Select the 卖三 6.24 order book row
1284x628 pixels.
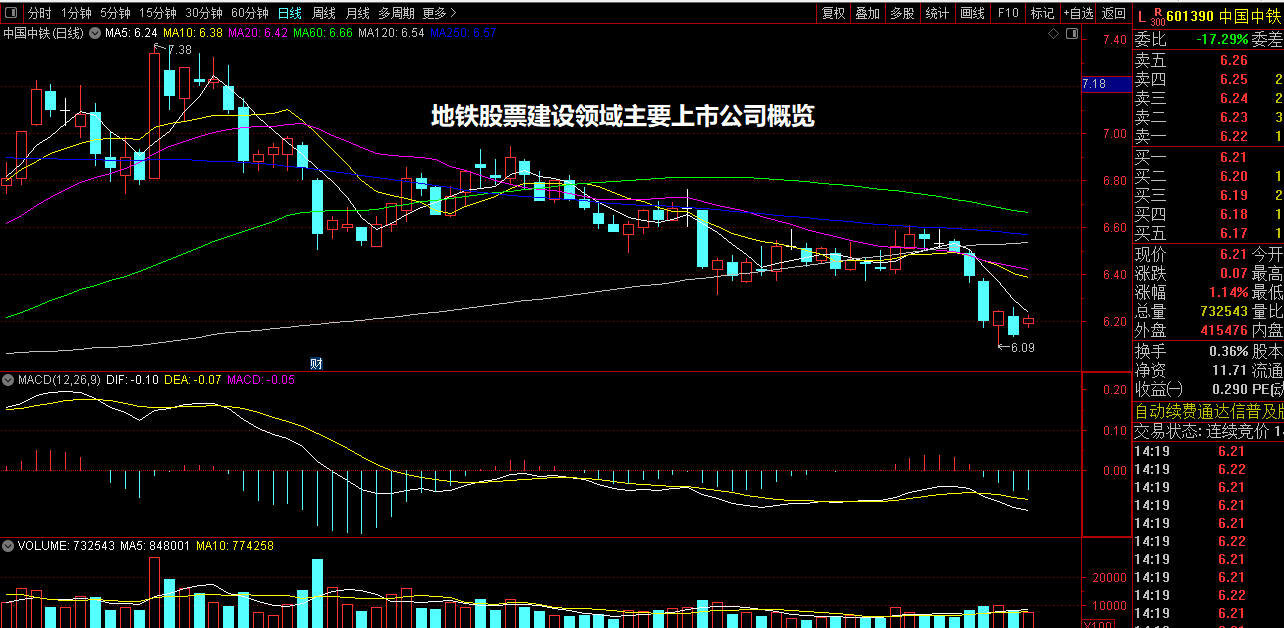pyautogui.click(x=1208, y=98)
